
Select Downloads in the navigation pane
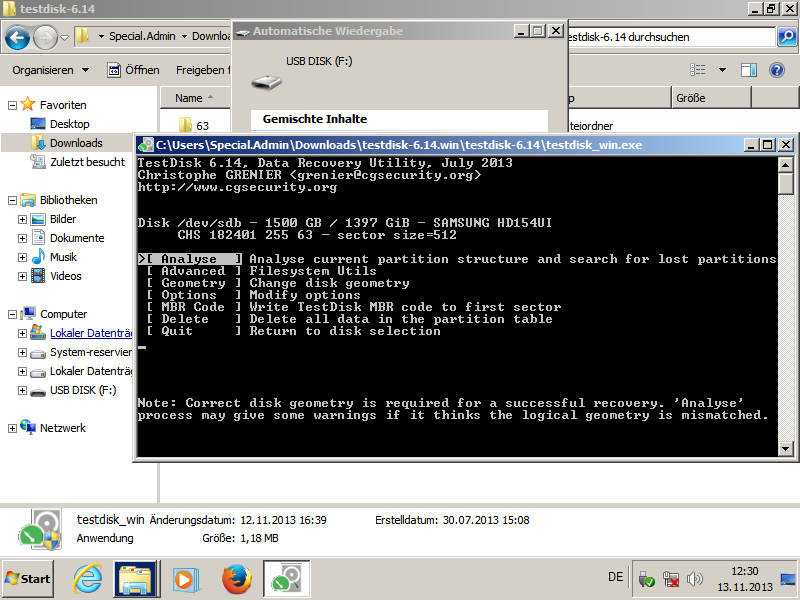point(76,143)
